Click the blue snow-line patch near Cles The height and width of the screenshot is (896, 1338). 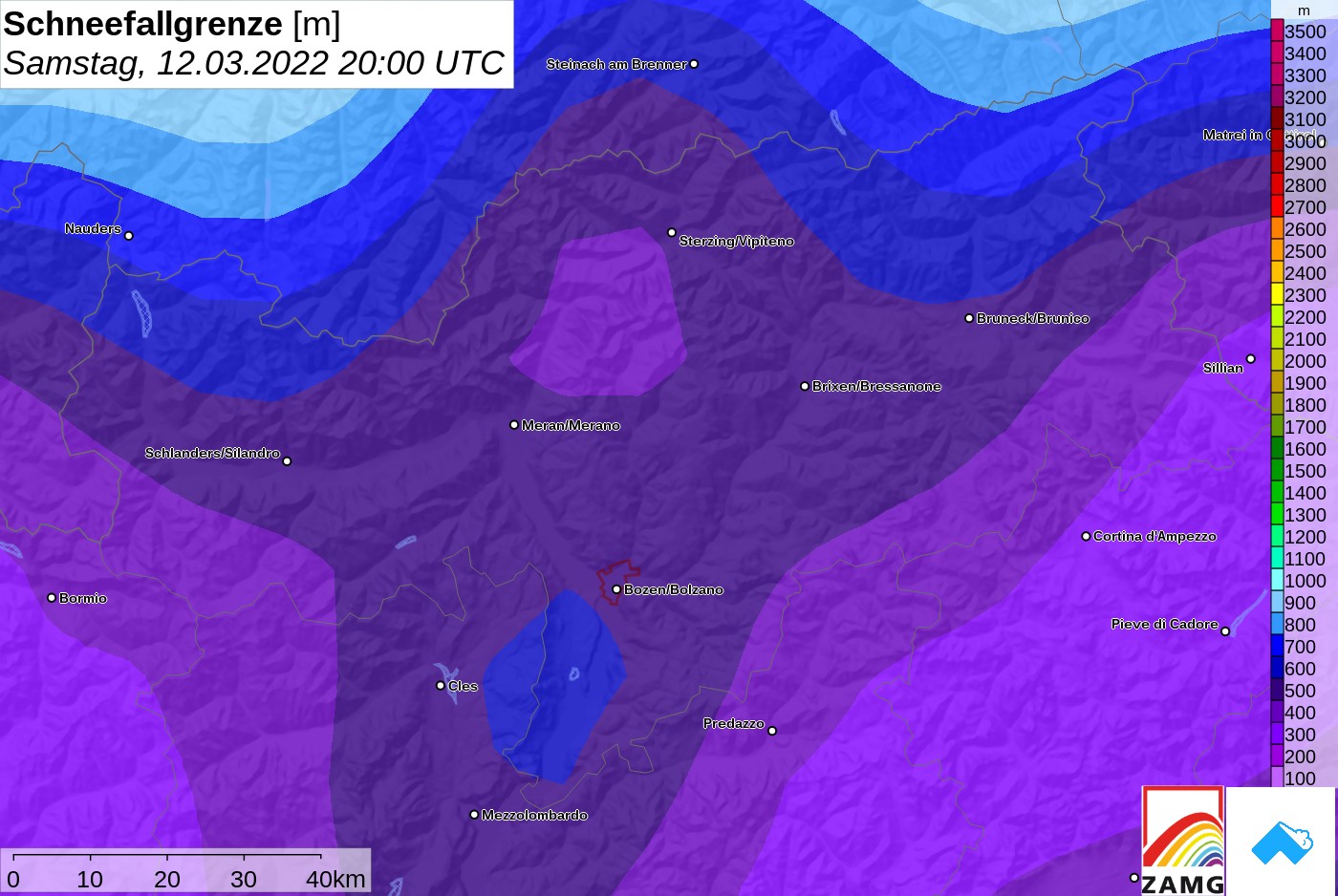click(x=554, y=686)
